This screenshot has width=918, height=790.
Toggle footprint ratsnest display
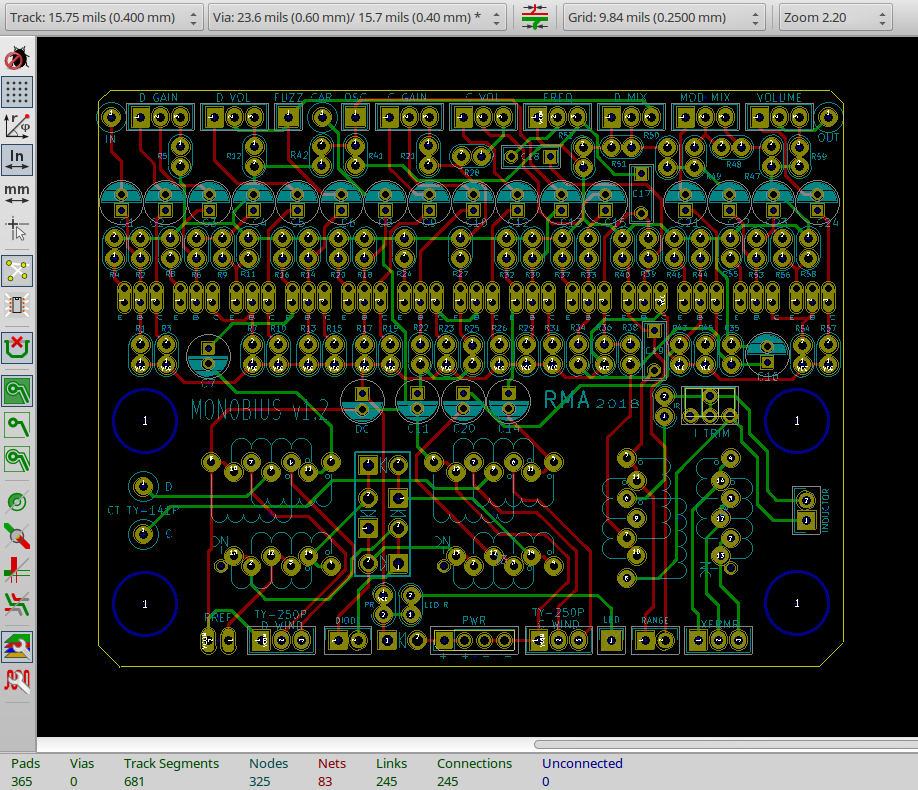tap(17, 305)
